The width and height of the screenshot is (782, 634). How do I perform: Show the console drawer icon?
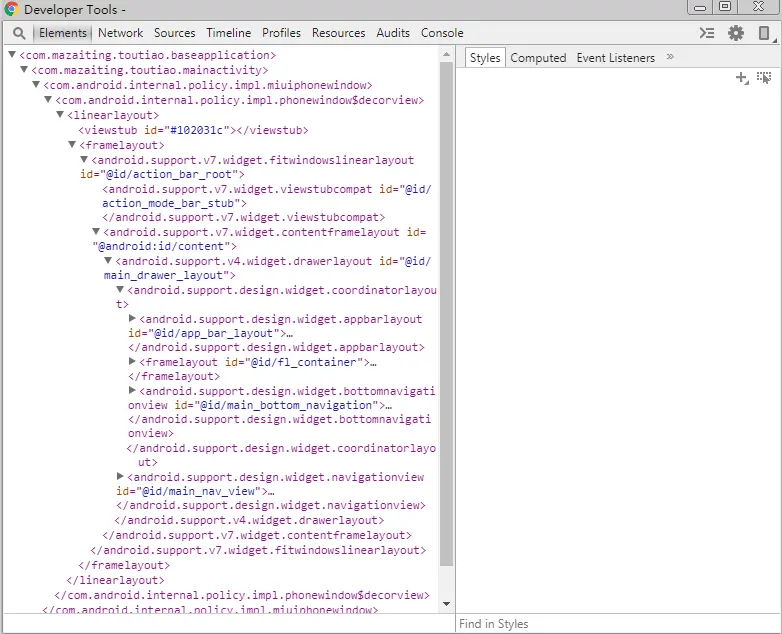click(707, 33)
